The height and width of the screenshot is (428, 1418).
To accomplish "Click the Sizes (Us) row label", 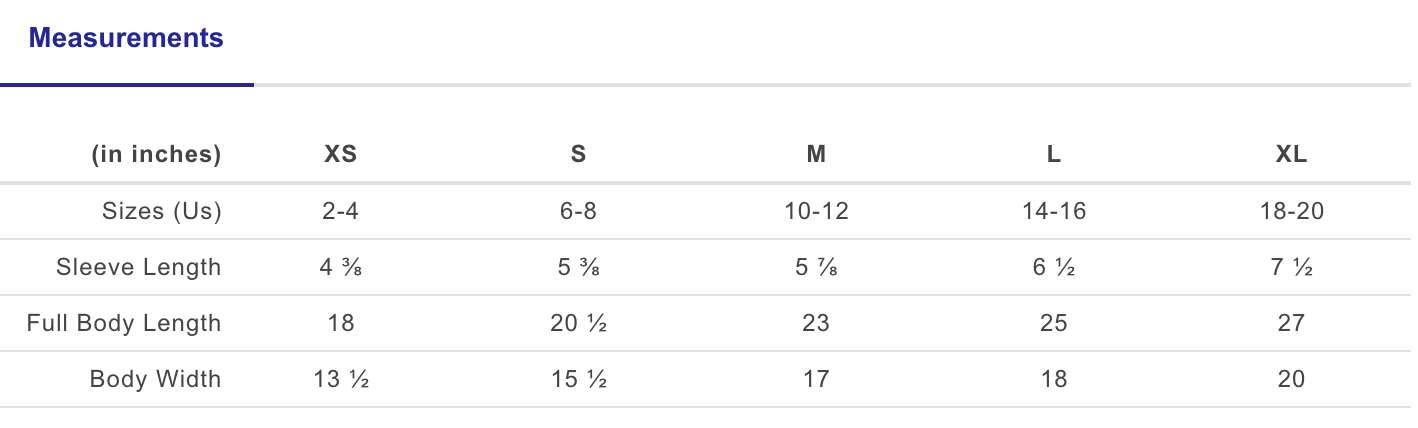I will 162,211.
